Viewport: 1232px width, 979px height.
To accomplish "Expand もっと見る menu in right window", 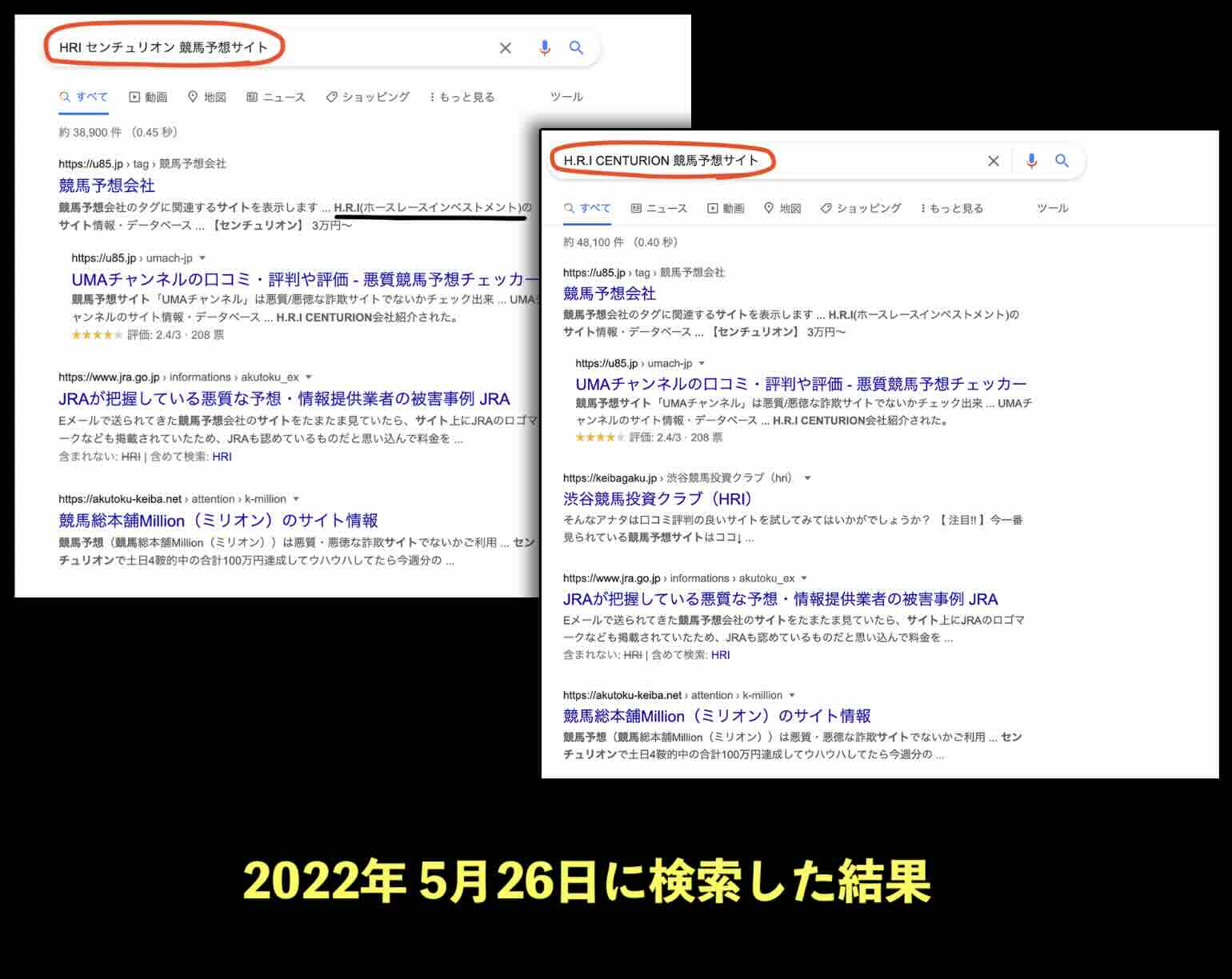I will [x=951, y=208].
